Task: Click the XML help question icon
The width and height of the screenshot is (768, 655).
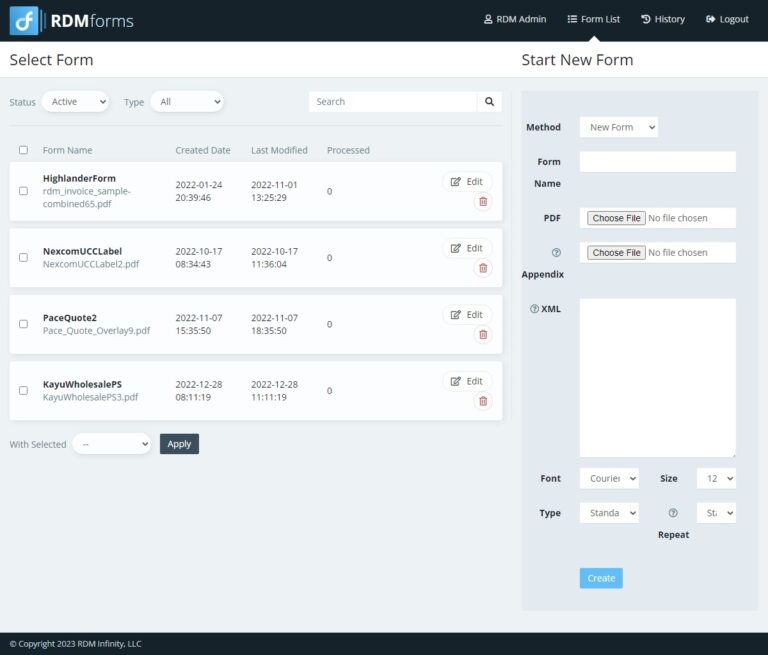Action: point(534,309)
